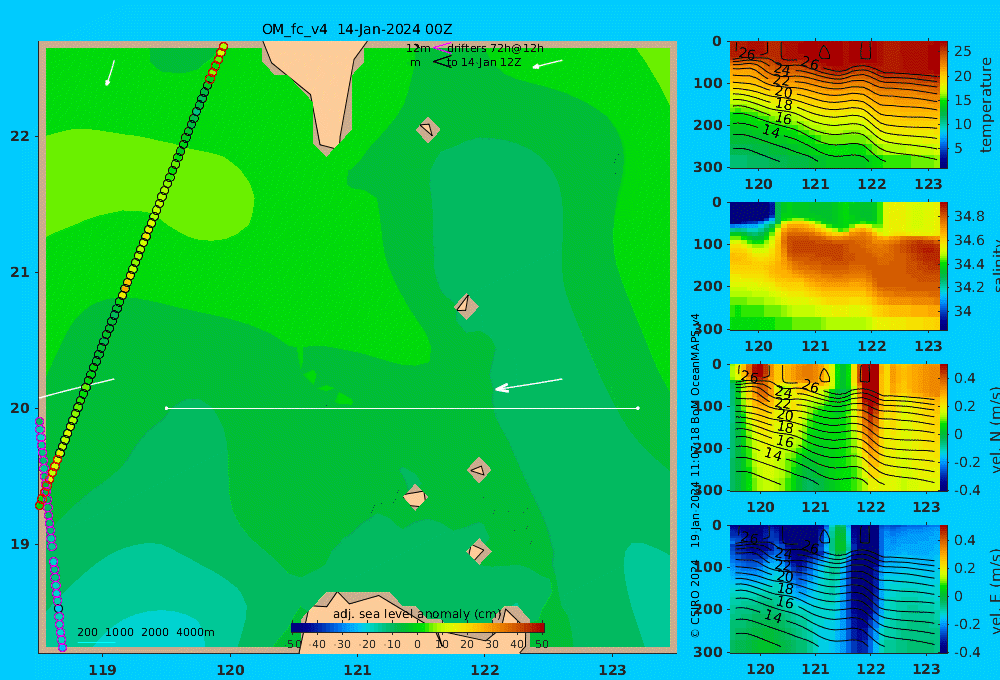
Task: Click the latitude label 22 on the main map
Action: coord(19,136)
